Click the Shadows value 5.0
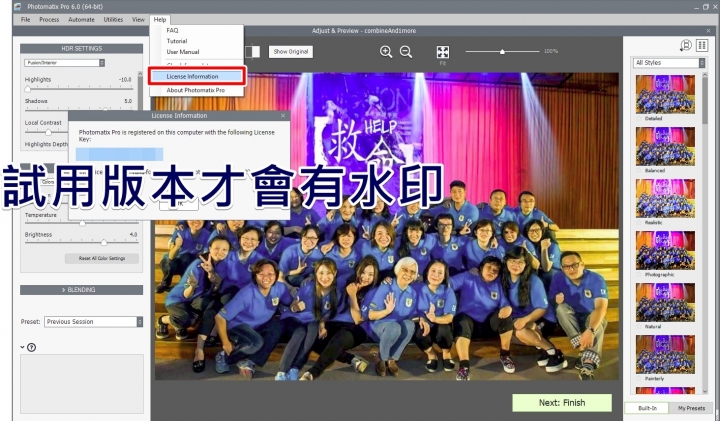 click(x=128, y=101)
